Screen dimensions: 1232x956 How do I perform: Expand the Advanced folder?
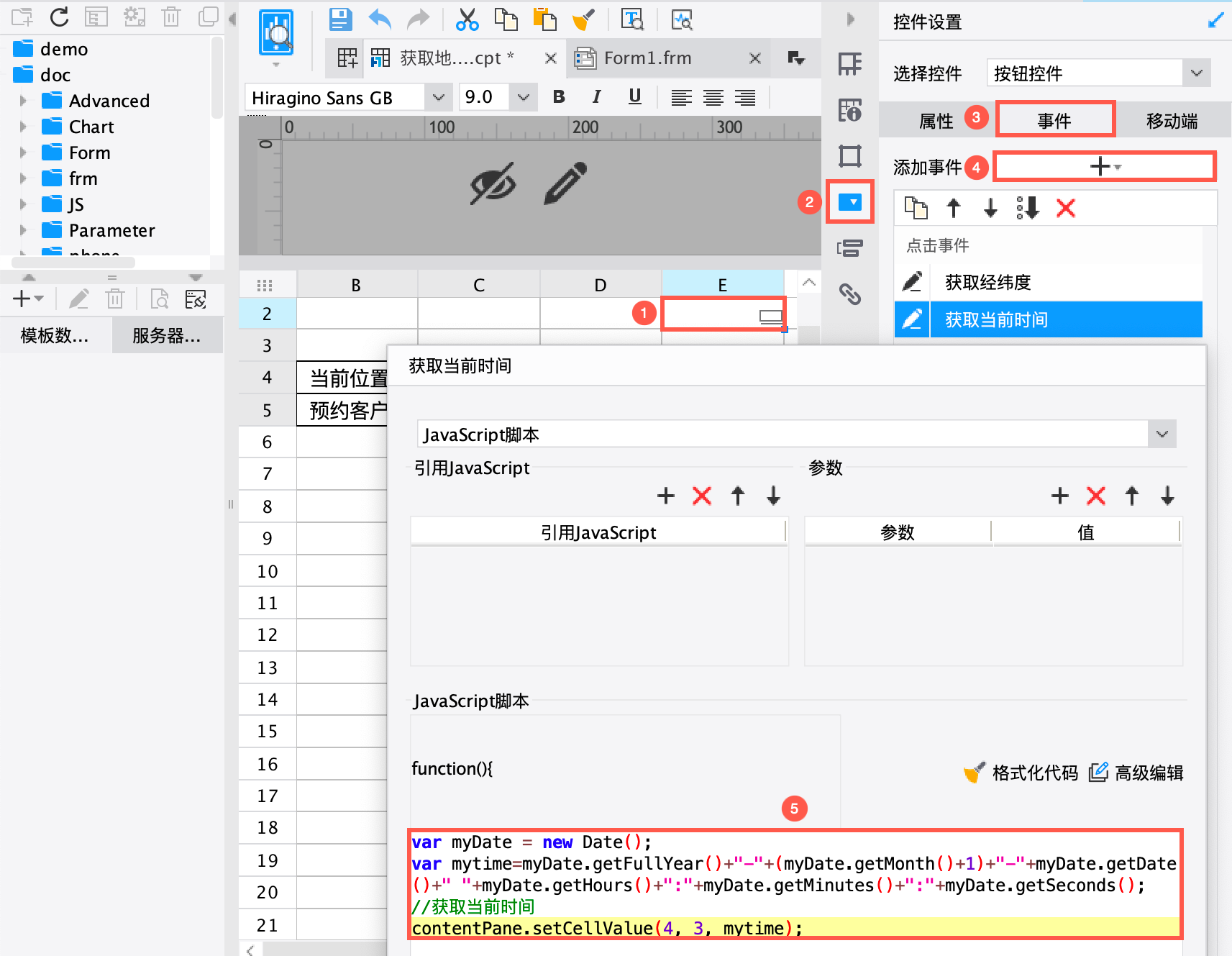tap(23, 101)
